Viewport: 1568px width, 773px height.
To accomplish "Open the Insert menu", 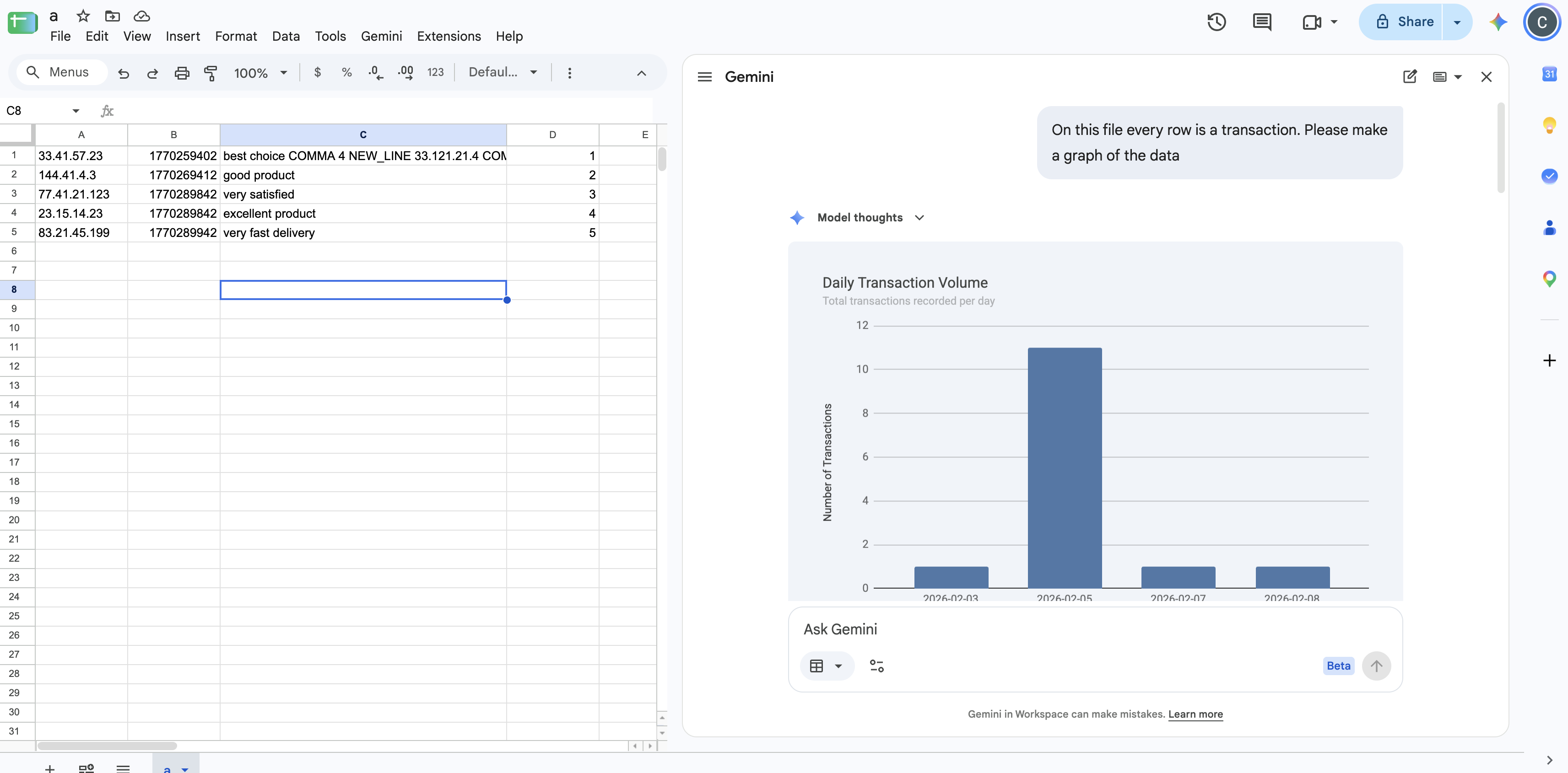I will 183,37.
